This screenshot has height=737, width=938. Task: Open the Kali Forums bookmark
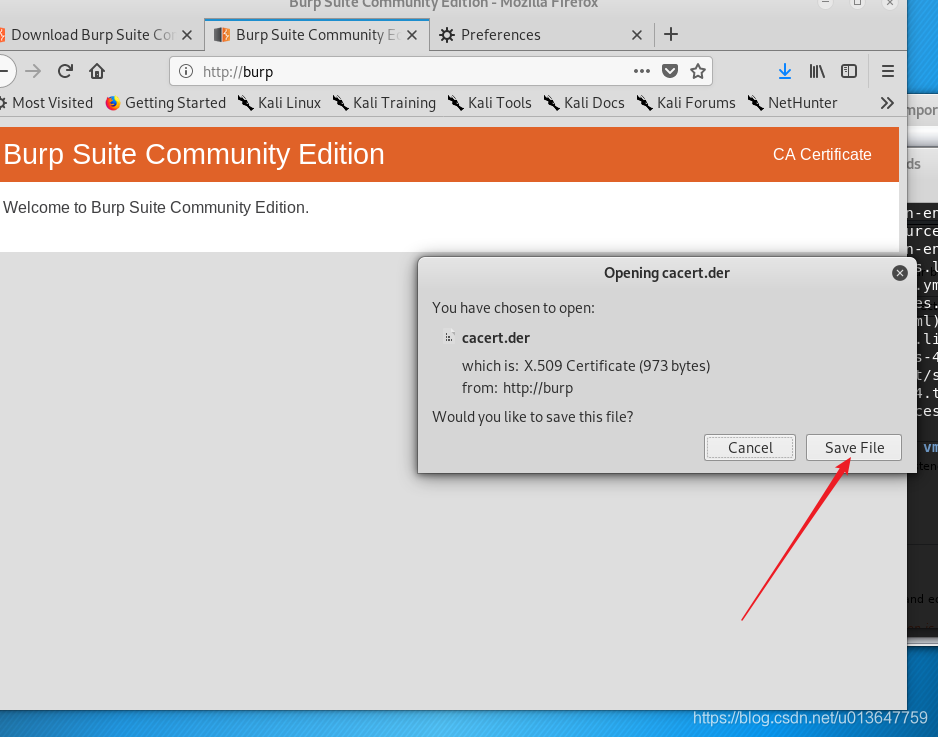686,103
